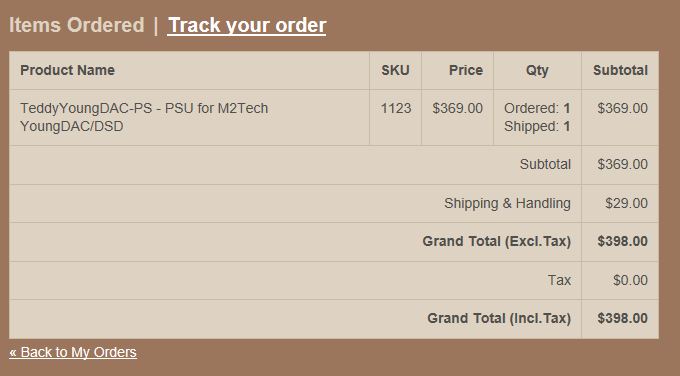
Task: Click the SKU column header
Action: (x=395, y=70)
